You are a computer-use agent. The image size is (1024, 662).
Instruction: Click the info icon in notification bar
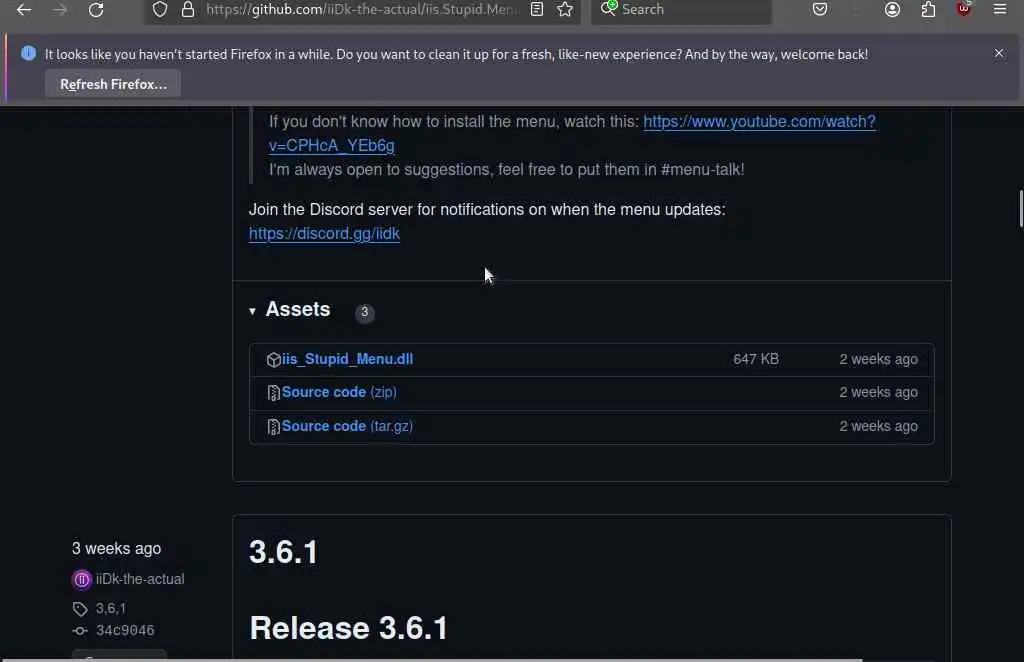point(28,53)
